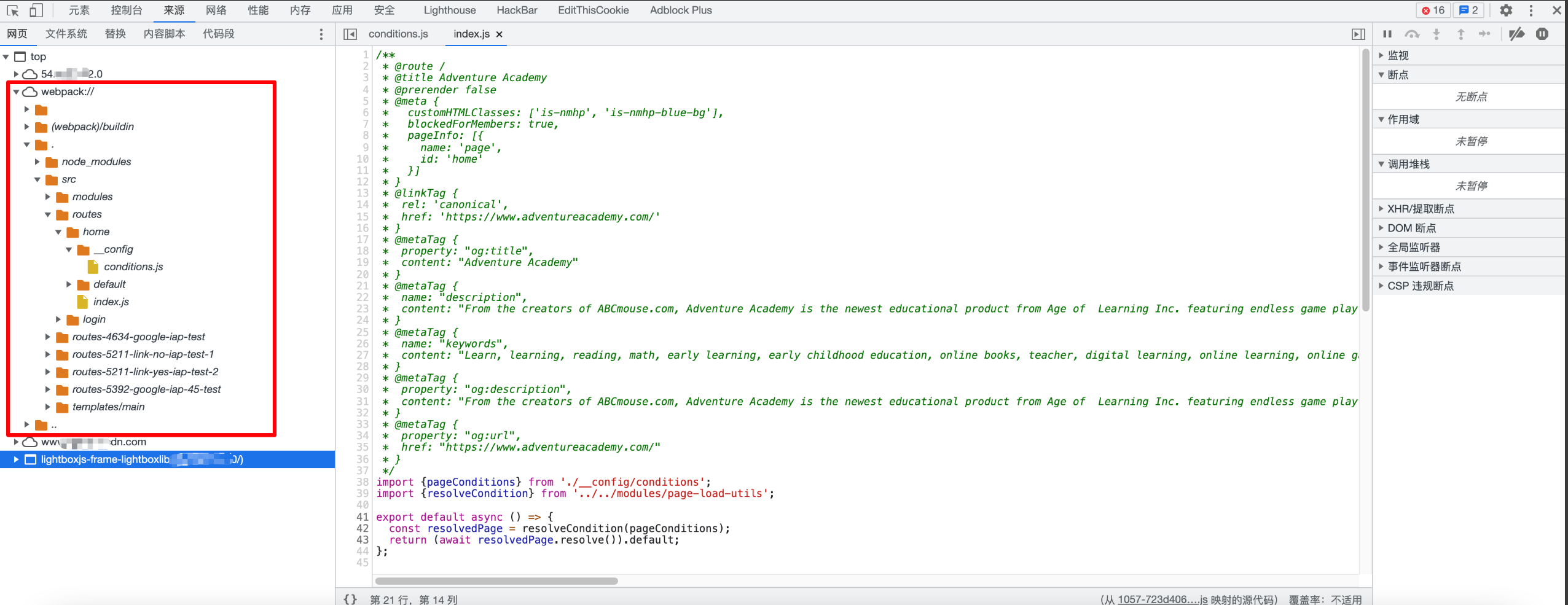The image size is (1568, 605).
Task: Select index.js file in the tree
Action: pos(111,302)
